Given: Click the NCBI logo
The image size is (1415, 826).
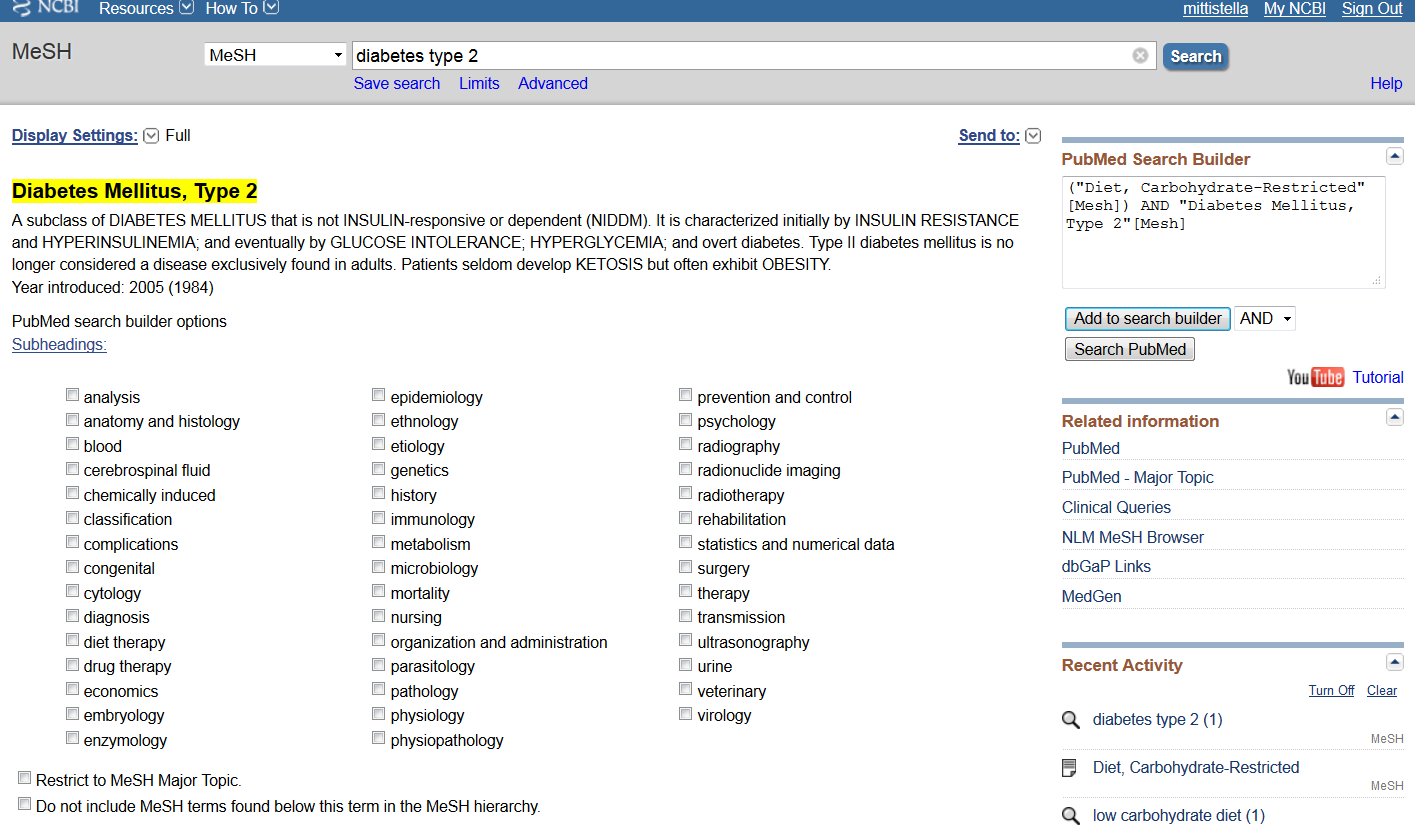Looking at the screenshot, I should 46,8.
